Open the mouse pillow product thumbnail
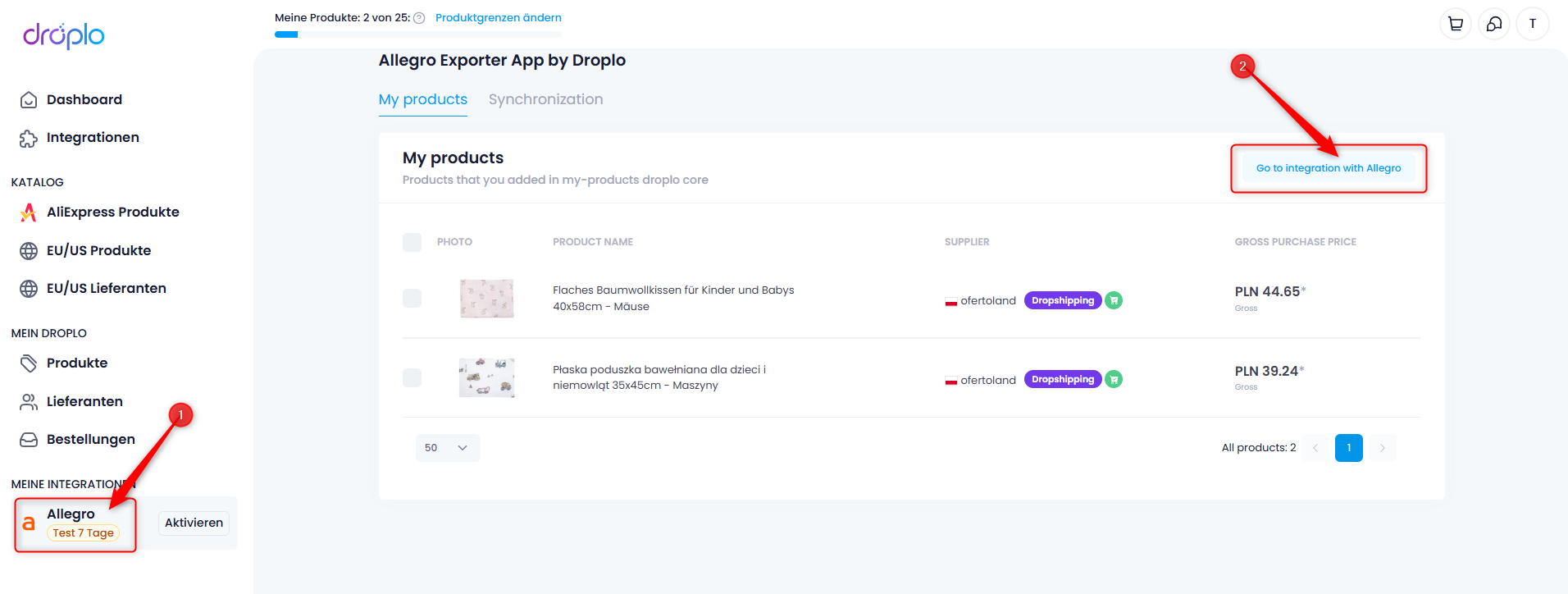The image size is (1568, 594). point(487,299)
